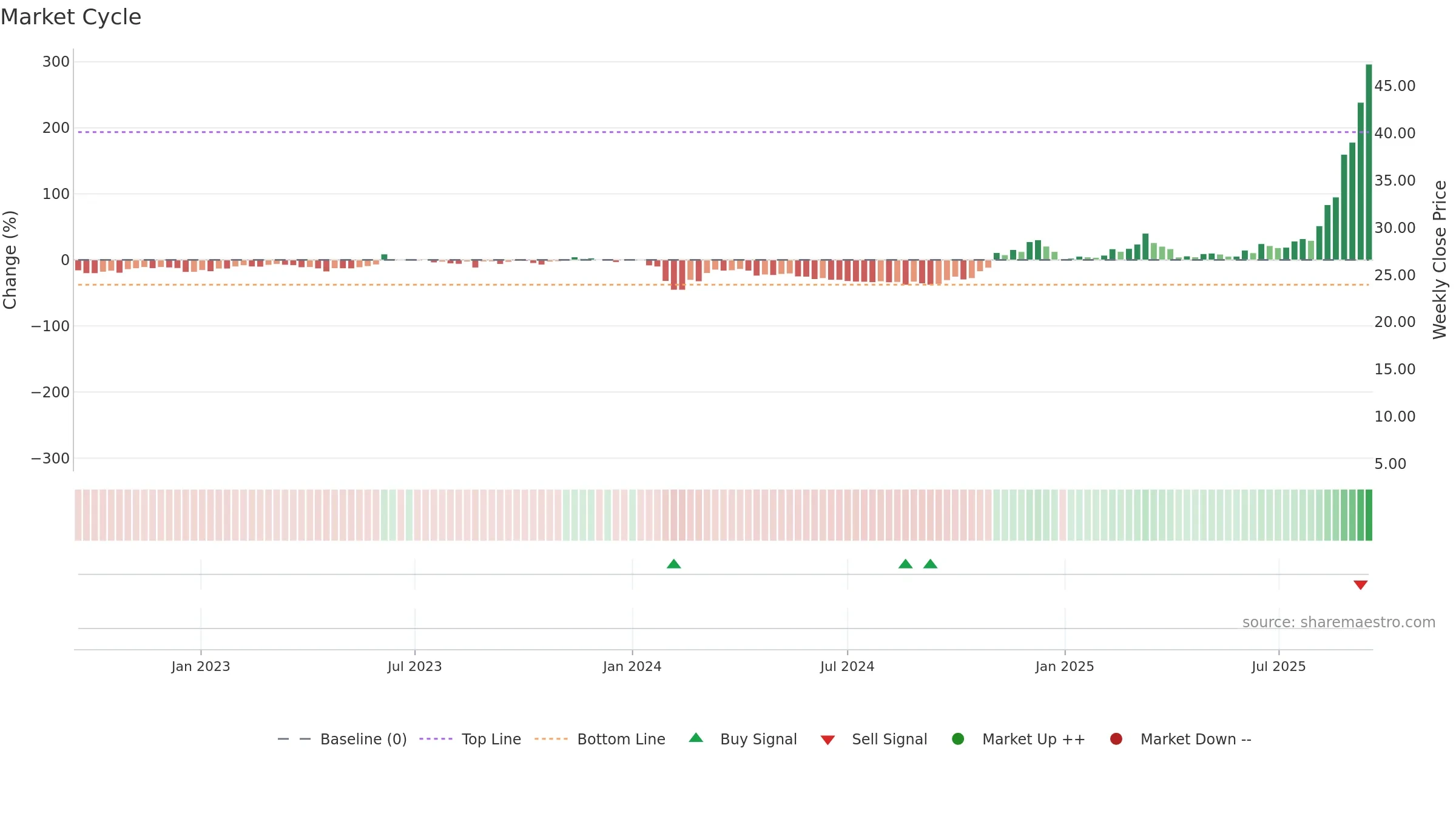
Task: Click the green Buy Signal triangle in legend
Action: [696, 738]
